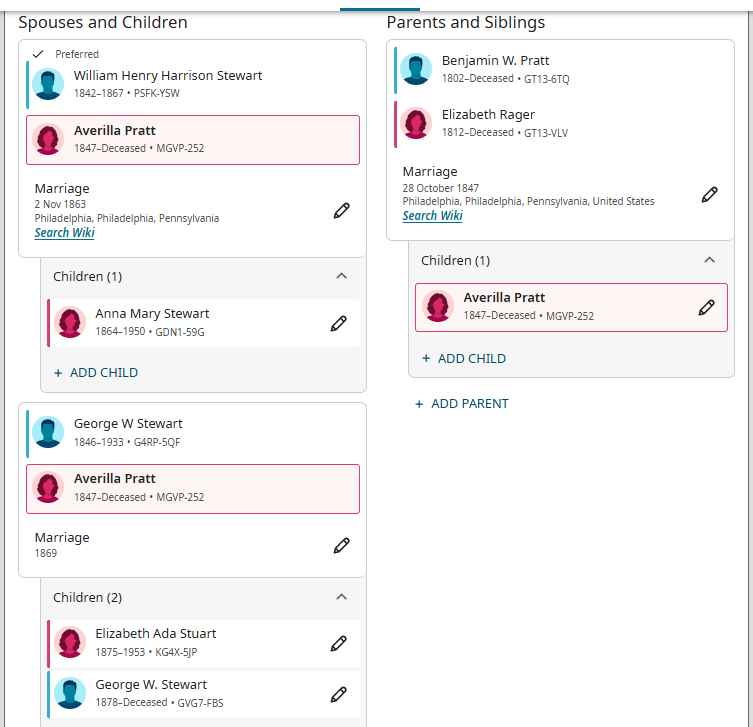The width and height of the screenshot is (753, 727).
Task: Click Add Parent button
Action: tap(462, 403)
